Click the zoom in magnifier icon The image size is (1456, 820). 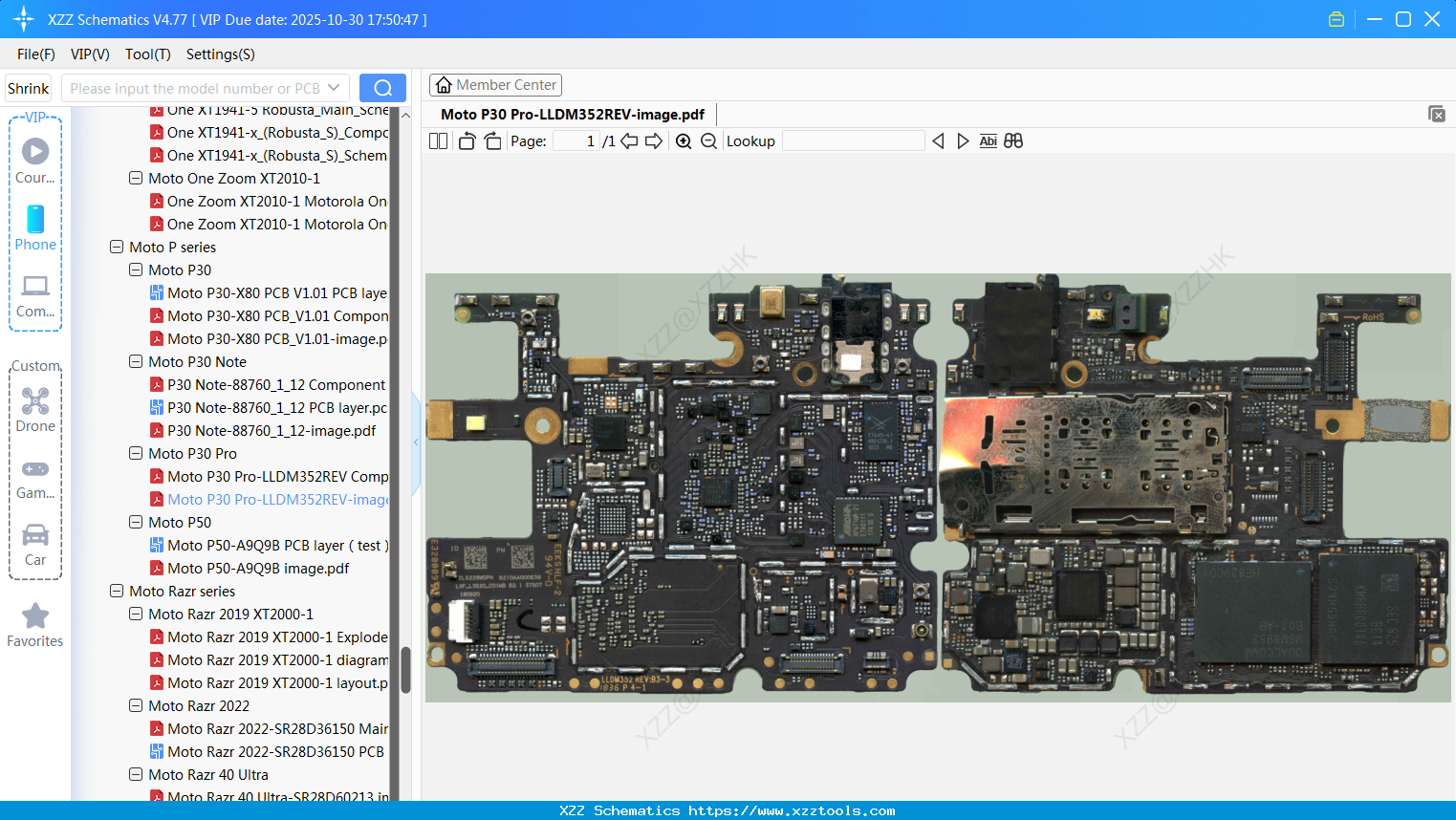pos(684,141)
